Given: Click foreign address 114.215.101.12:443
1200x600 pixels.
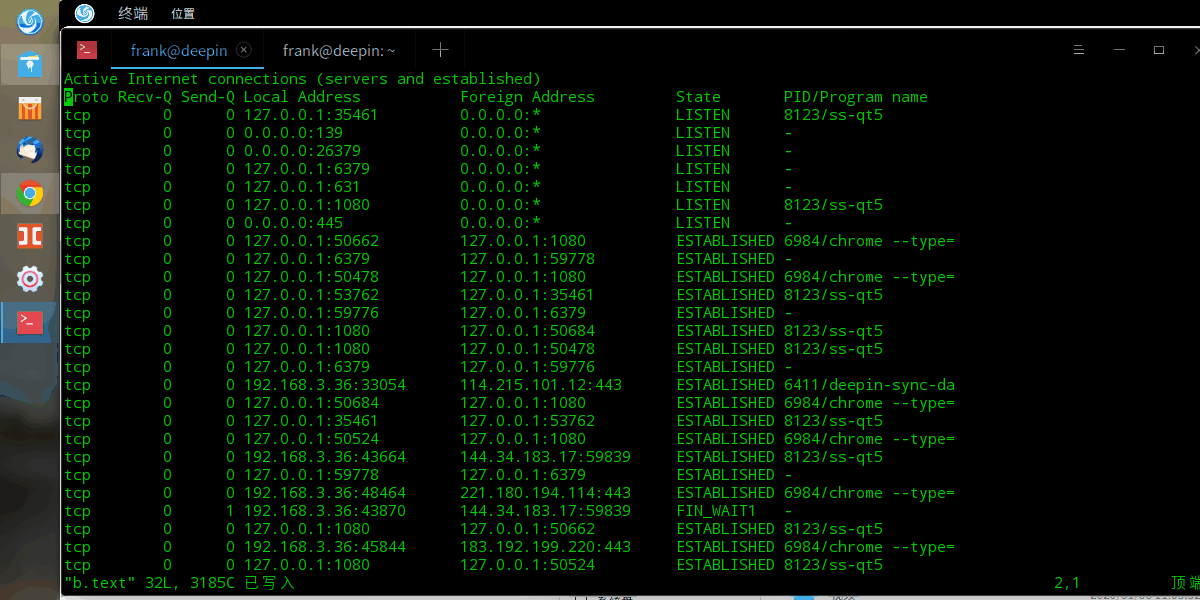Looking at the screenshot, I should [541, 385].
